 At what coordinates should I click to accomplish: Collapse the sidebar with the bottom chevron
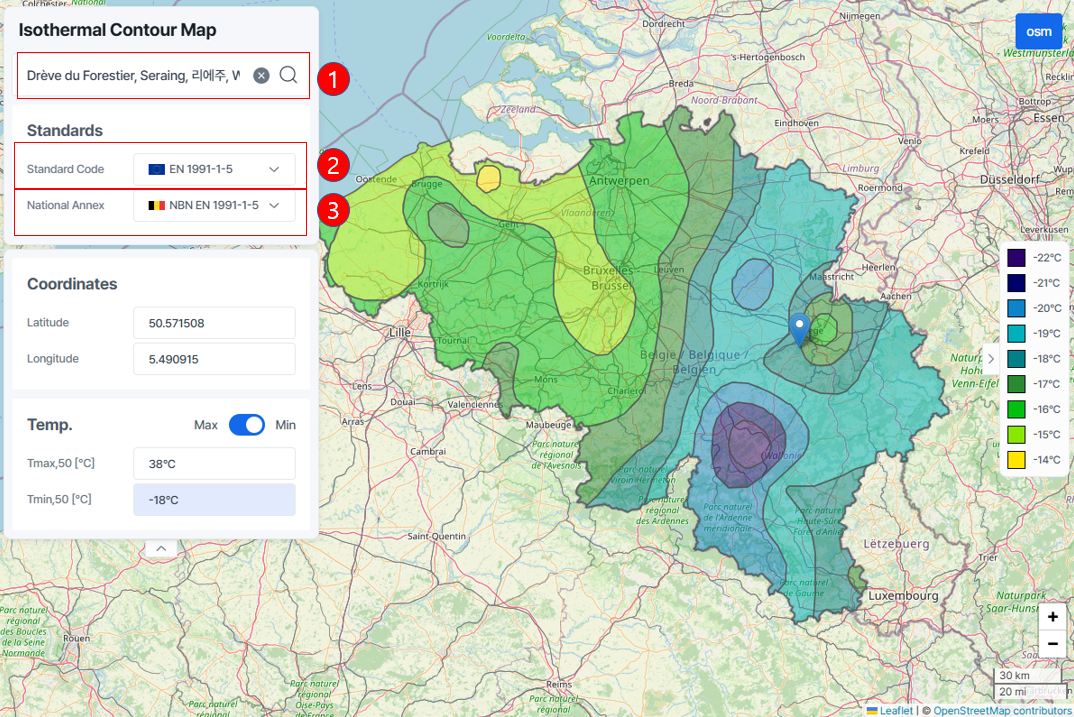coord(160,547)
